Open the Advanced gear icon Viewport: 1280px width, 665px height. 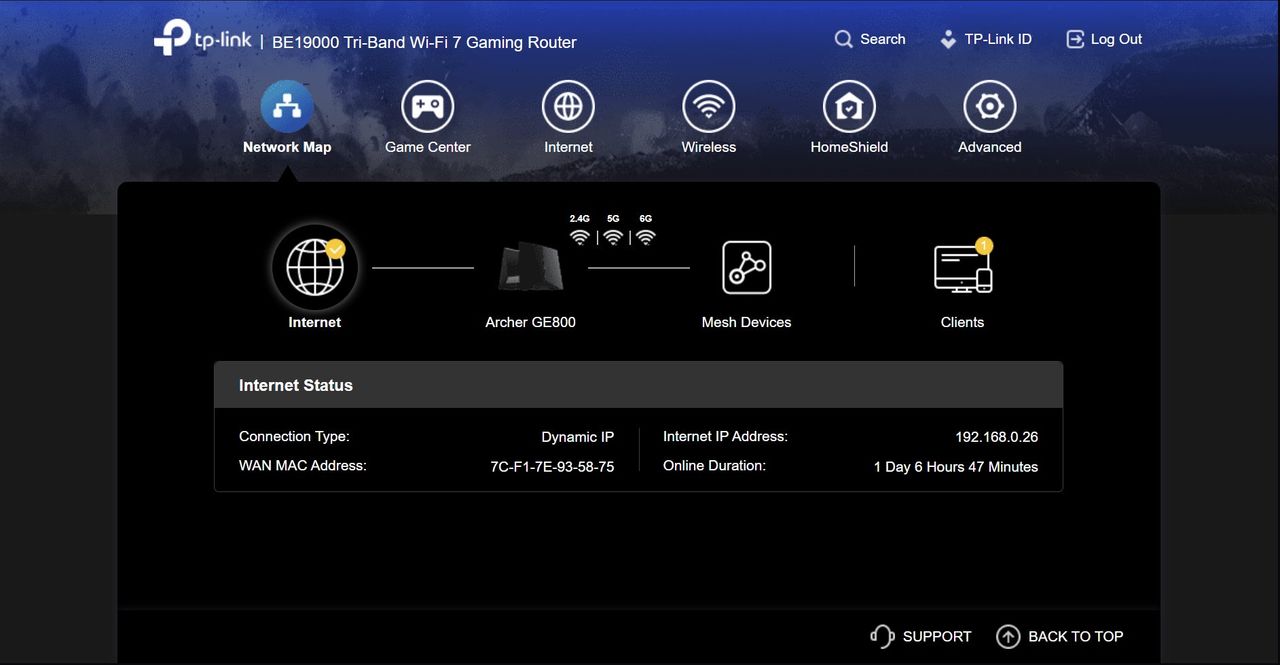[x=990, y=106]
